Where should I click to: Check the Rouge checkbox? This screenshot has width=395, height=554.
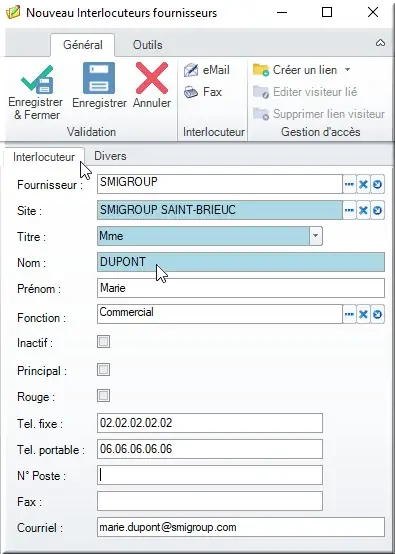click(x=104, y=396)
